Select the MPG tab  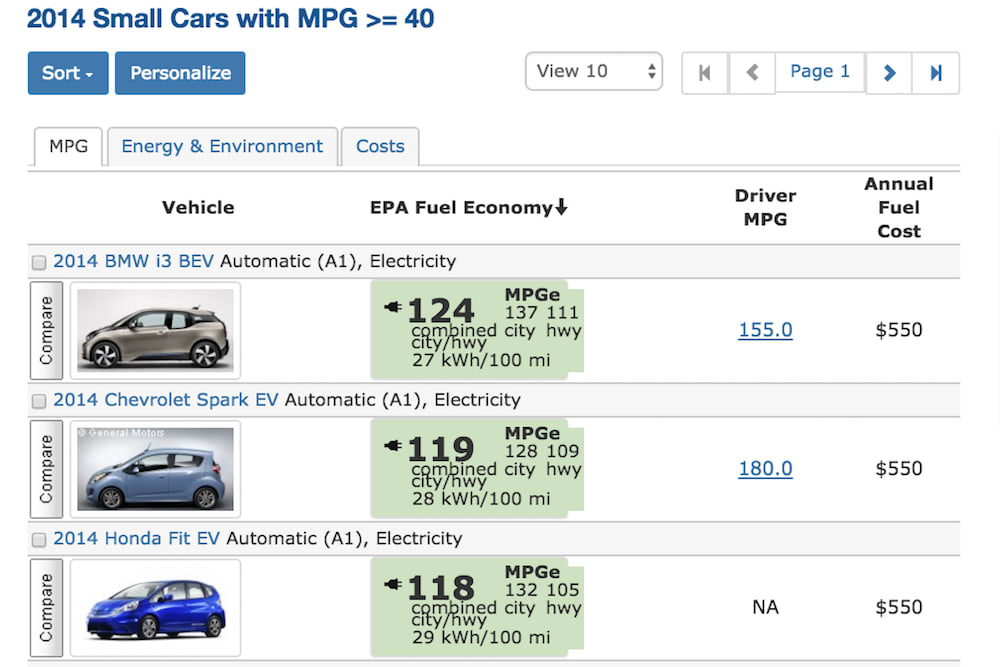click(68, 147)
